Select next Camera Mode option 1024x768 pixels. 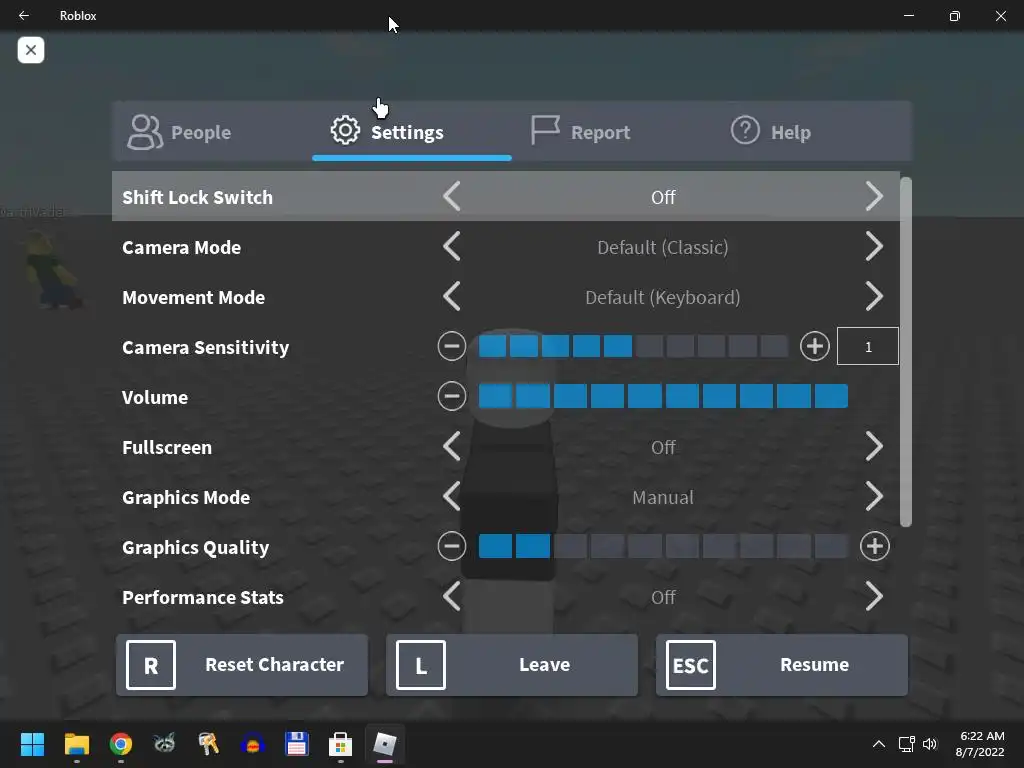pos(874,247)
